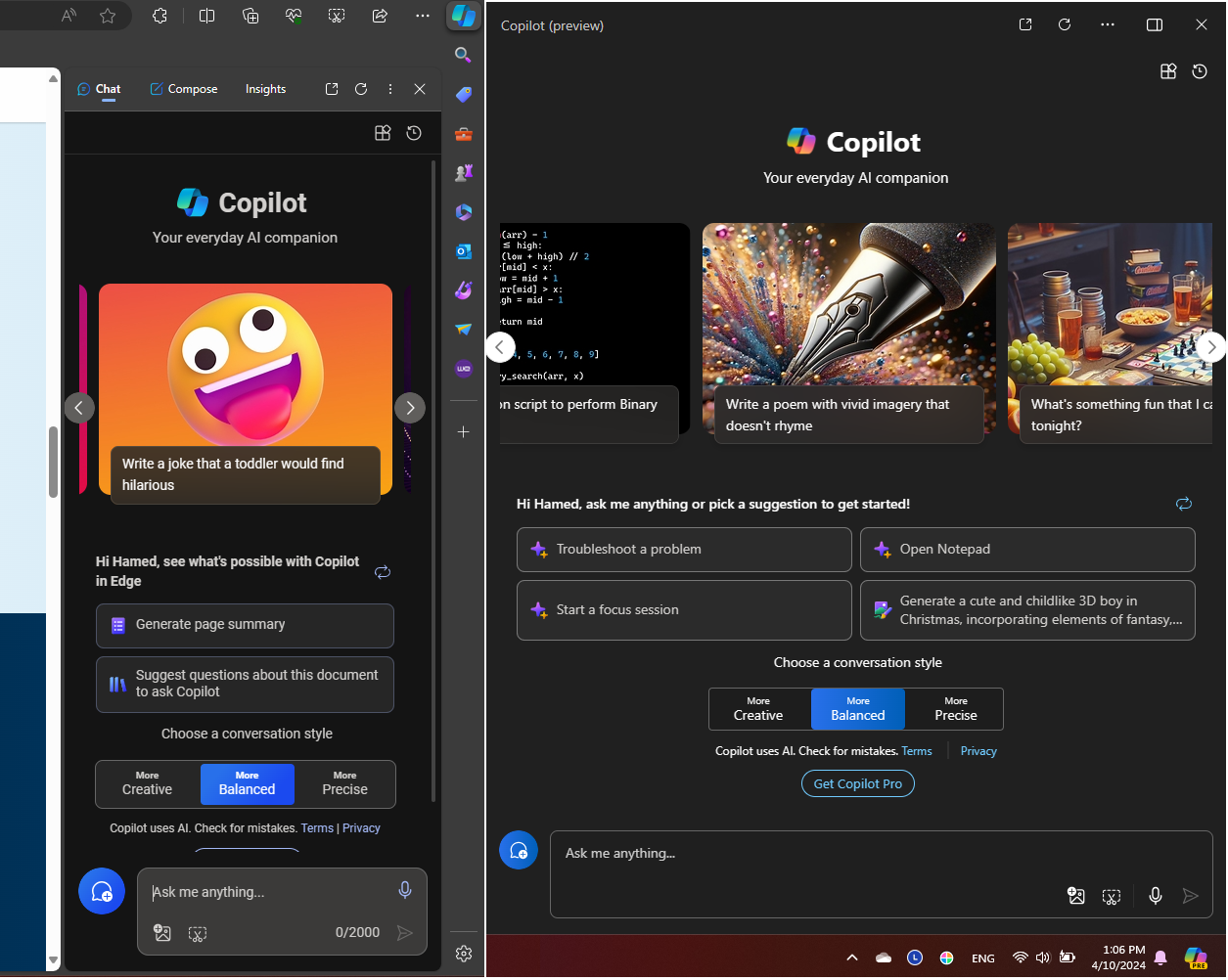Image resolution: width=1228 pixels, height=980 pixels.
Task: Open the Drop paper plane icon in sidebar
Action: pyautogui.click(x=464, y=329)
